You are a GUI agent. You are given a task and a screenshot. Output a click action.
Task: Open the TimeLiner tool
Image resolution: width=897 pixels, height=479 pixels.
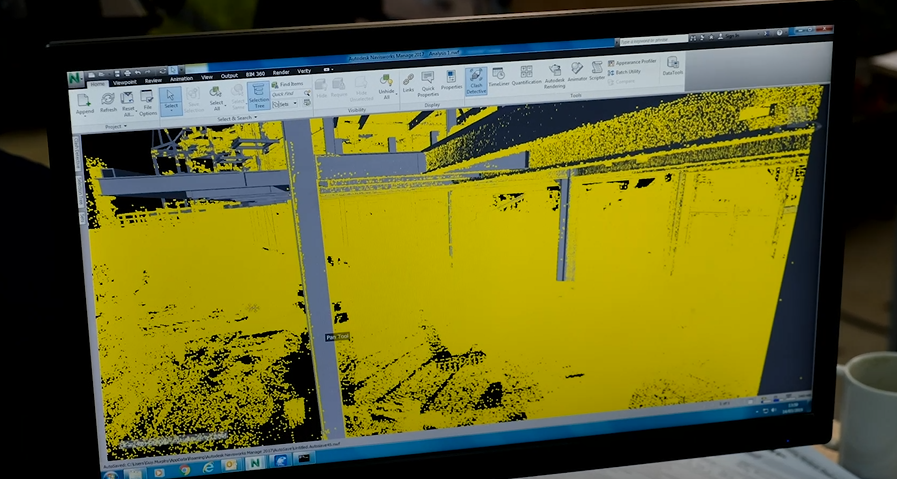point(498,76)
